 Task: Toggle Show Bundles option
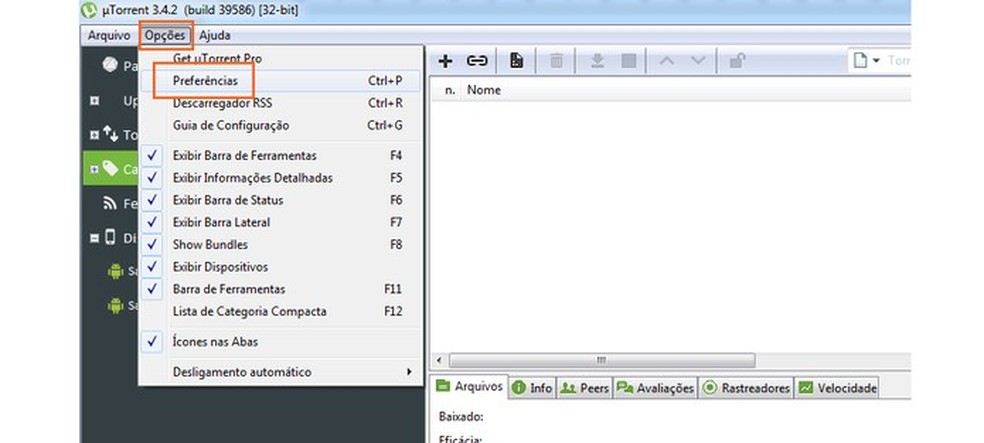[281, 245]
